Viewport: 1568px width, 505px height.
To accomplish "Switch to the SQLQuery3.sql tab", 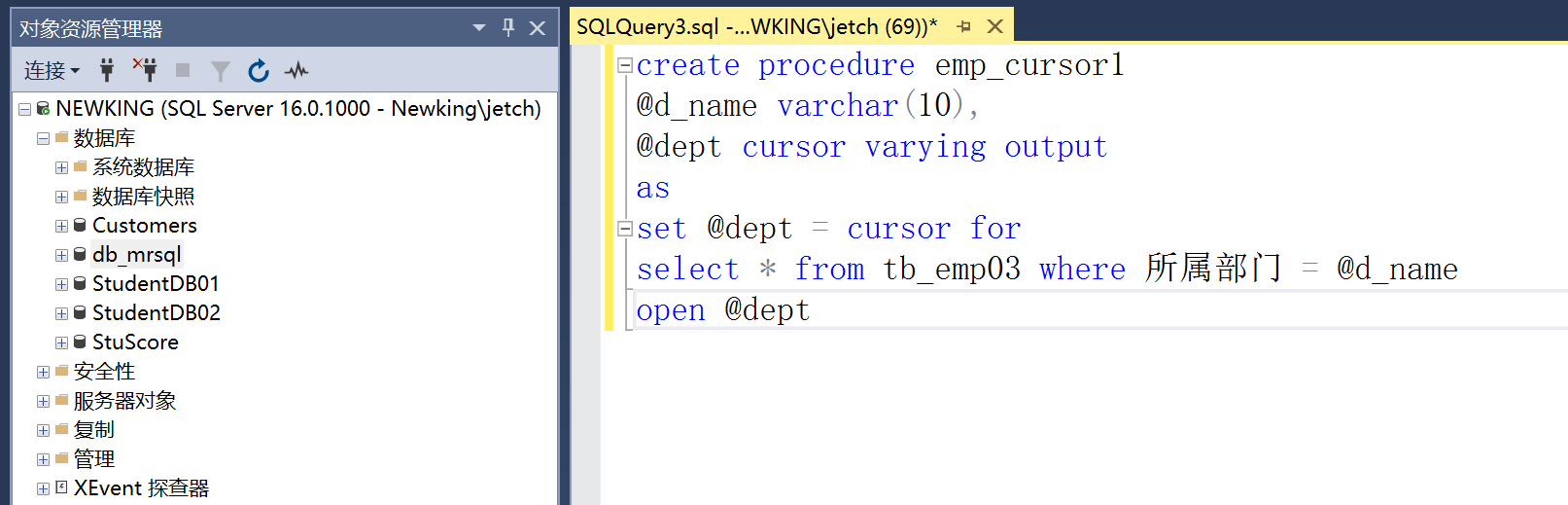I will pos(757,26).
